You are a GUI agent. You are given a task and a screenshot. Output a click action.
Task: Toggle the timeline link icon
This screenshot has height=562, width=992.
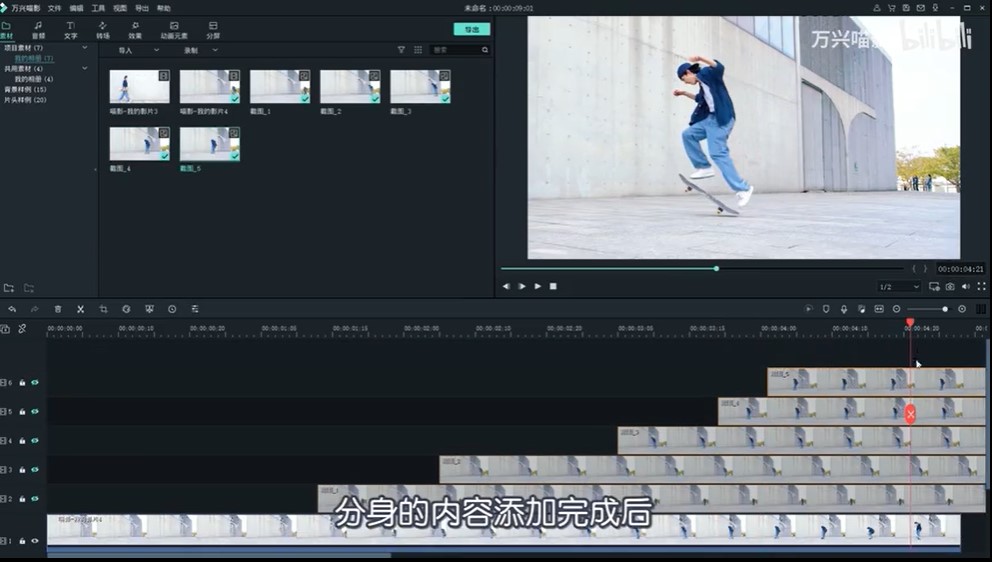[22, 328]
